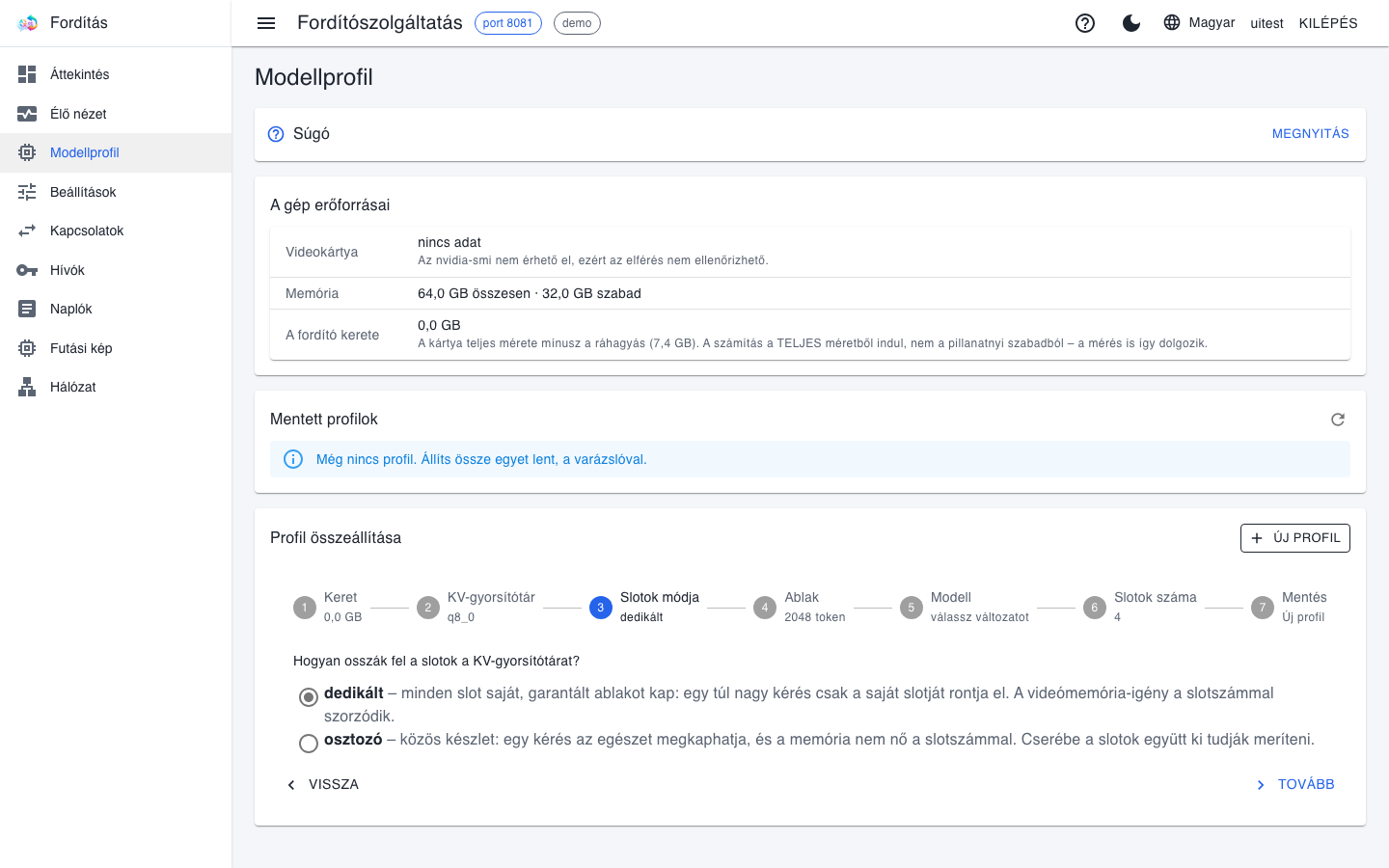Click the globe language icon
This screenshot has width=1389, height=868.
point(1172,22)
